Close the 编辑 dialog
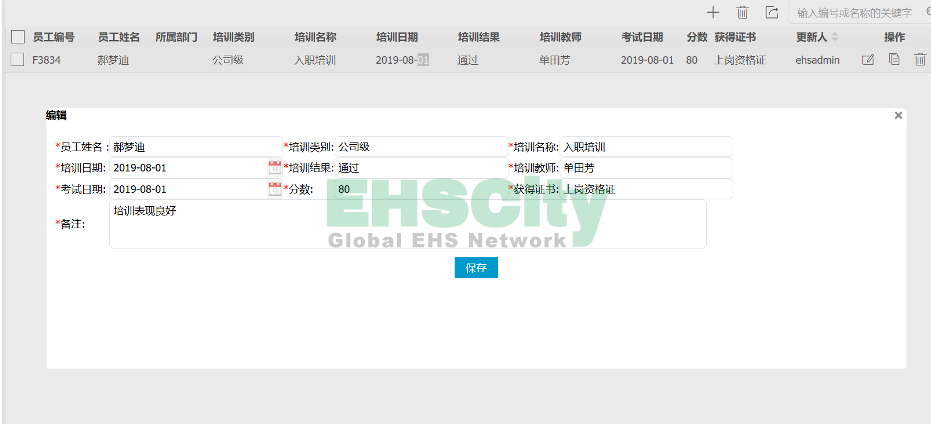This screenshot has width=931, height=424. [898, 115]
